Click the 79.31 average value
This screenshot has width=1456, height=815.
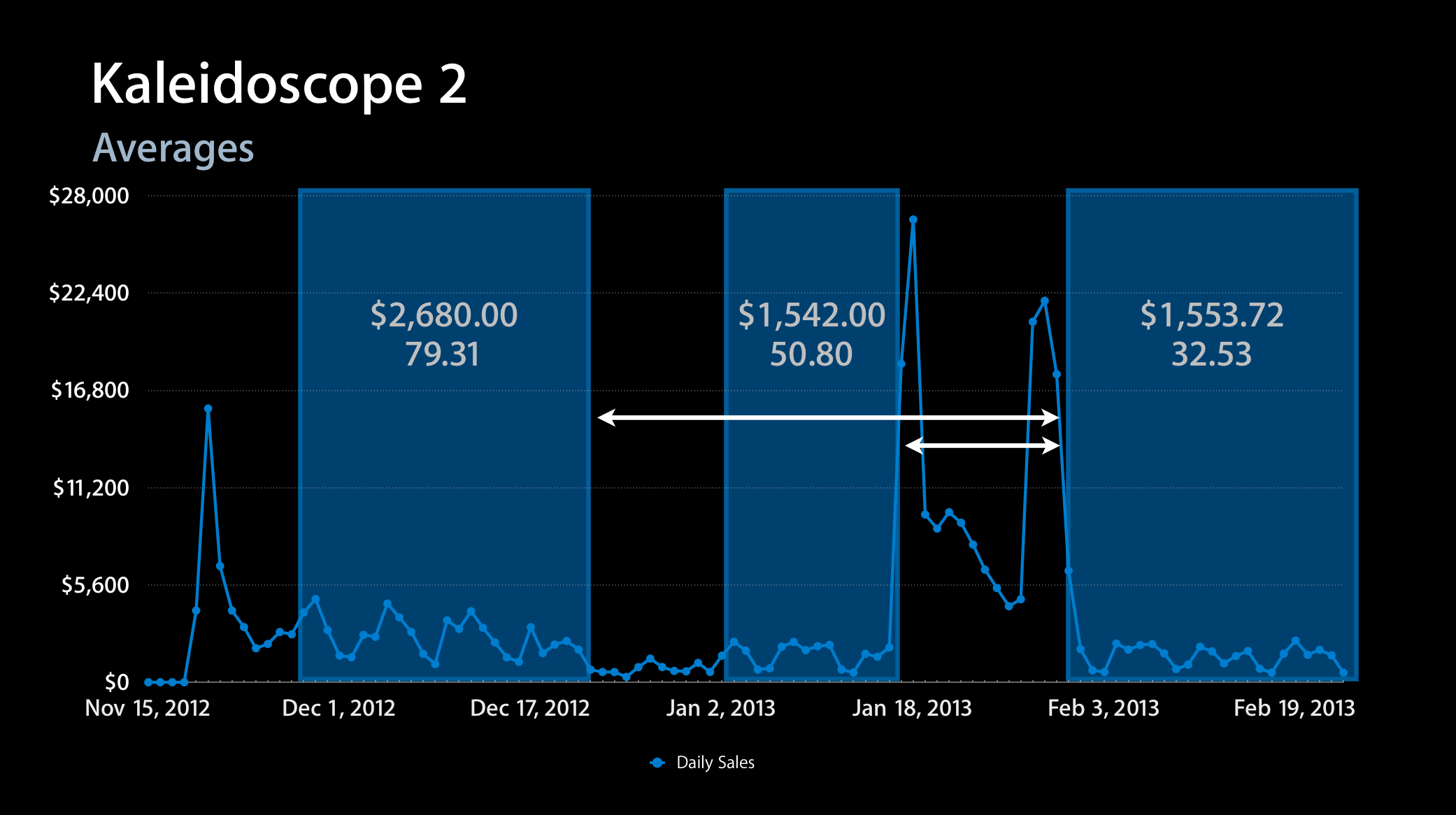[x=443, y=354]
